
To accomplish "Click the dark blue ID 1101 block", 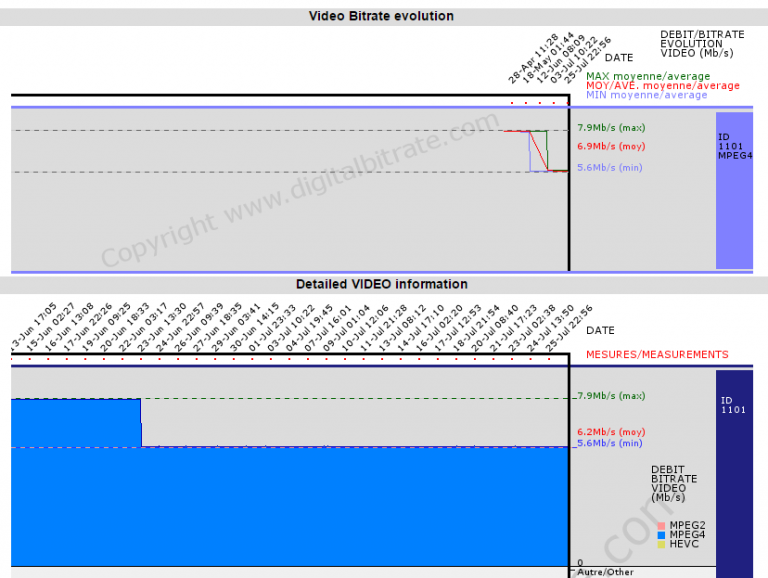I will click(733, 470).
